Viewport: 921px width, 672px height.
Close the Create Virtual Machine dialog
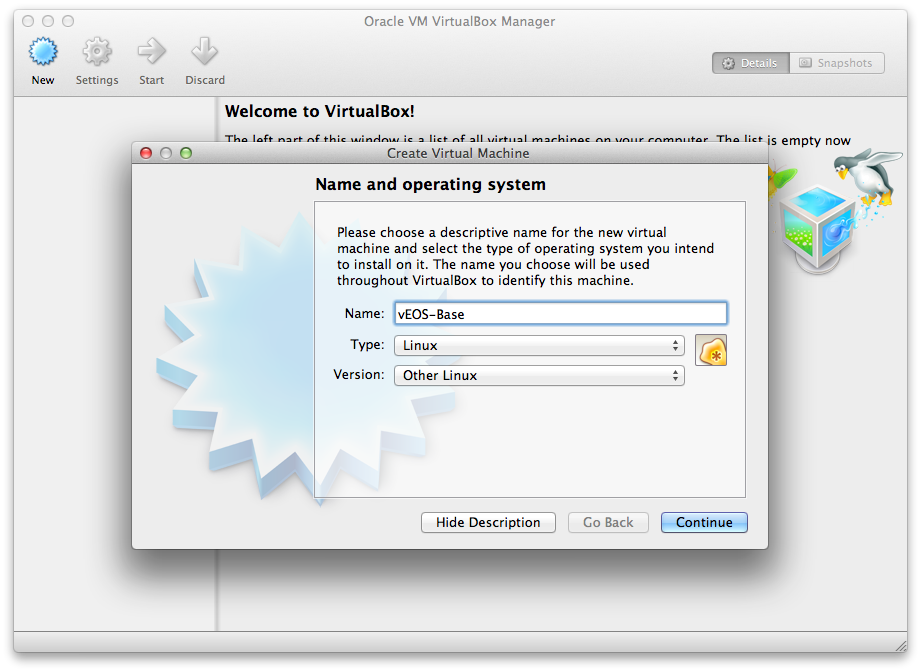[146, 153]
